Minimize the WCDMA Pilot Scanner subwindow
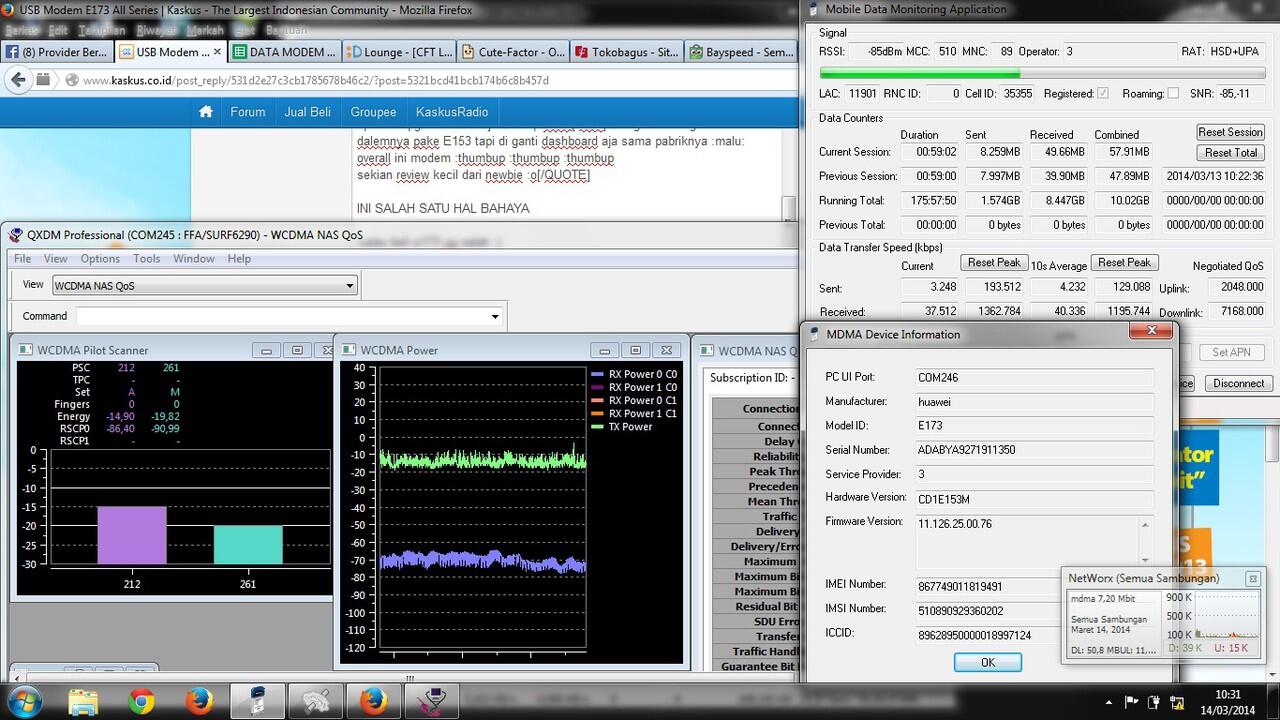This screenshot has height=720, width=1280. (266, 350)
